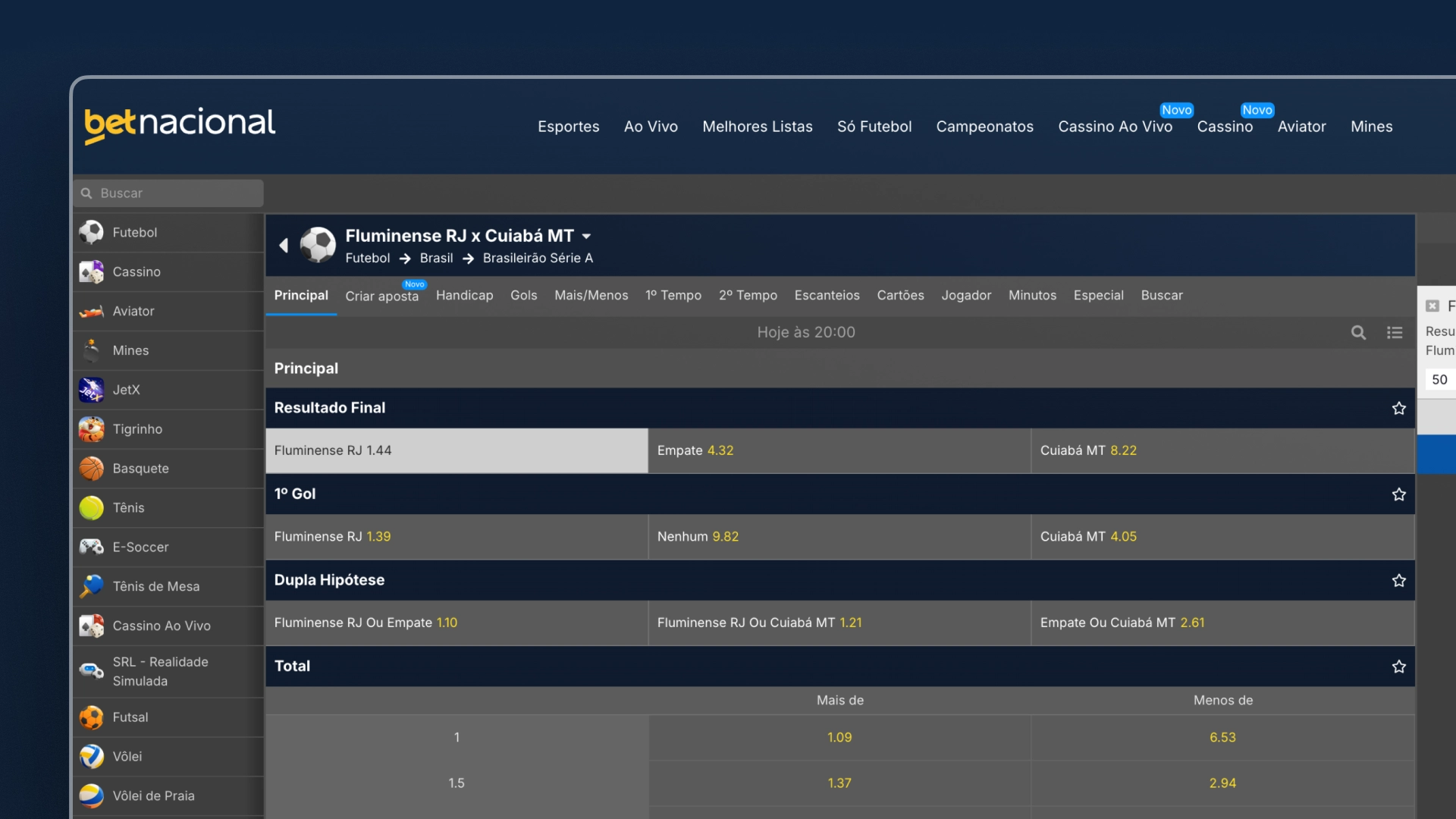Collapse the Principal section heading

point(306,369)
